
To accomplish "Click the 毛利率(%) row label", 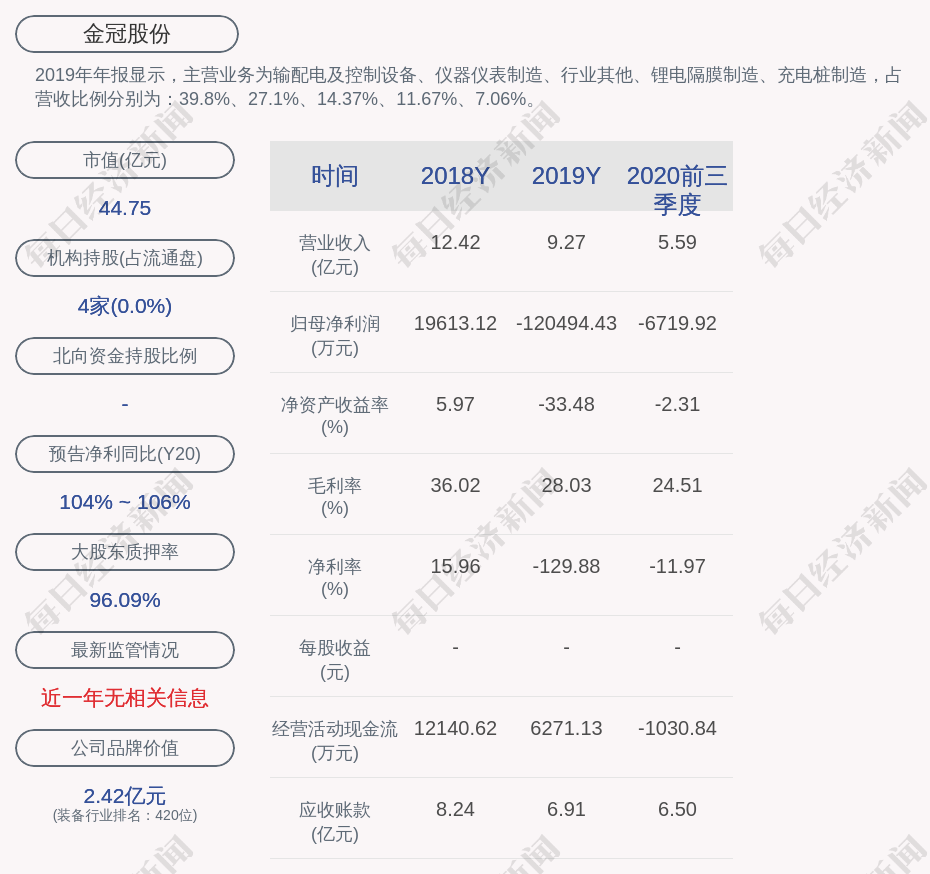I will (x=335, y=497).
